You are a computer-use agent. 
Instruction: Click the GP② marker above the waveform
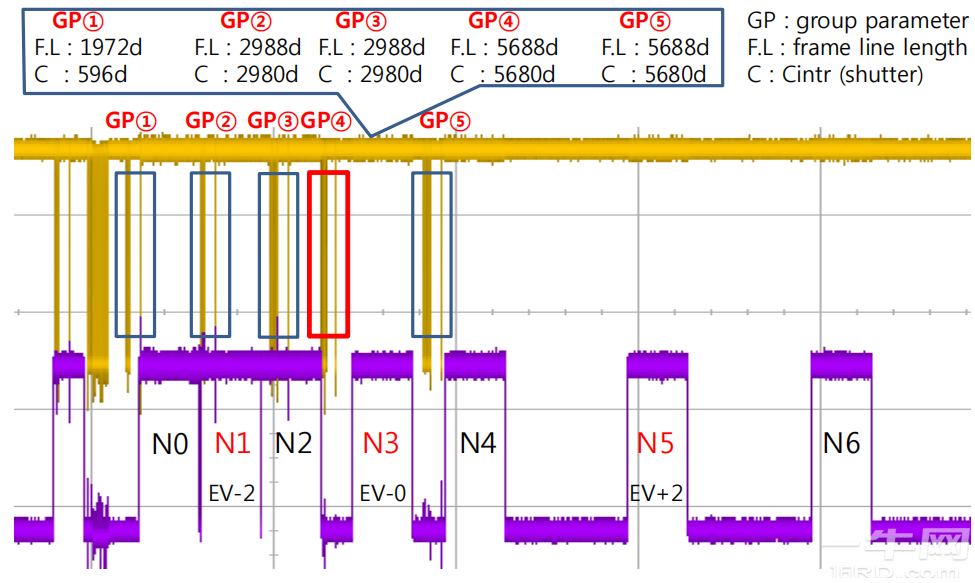pyautogui.click(x=211, y=121)
